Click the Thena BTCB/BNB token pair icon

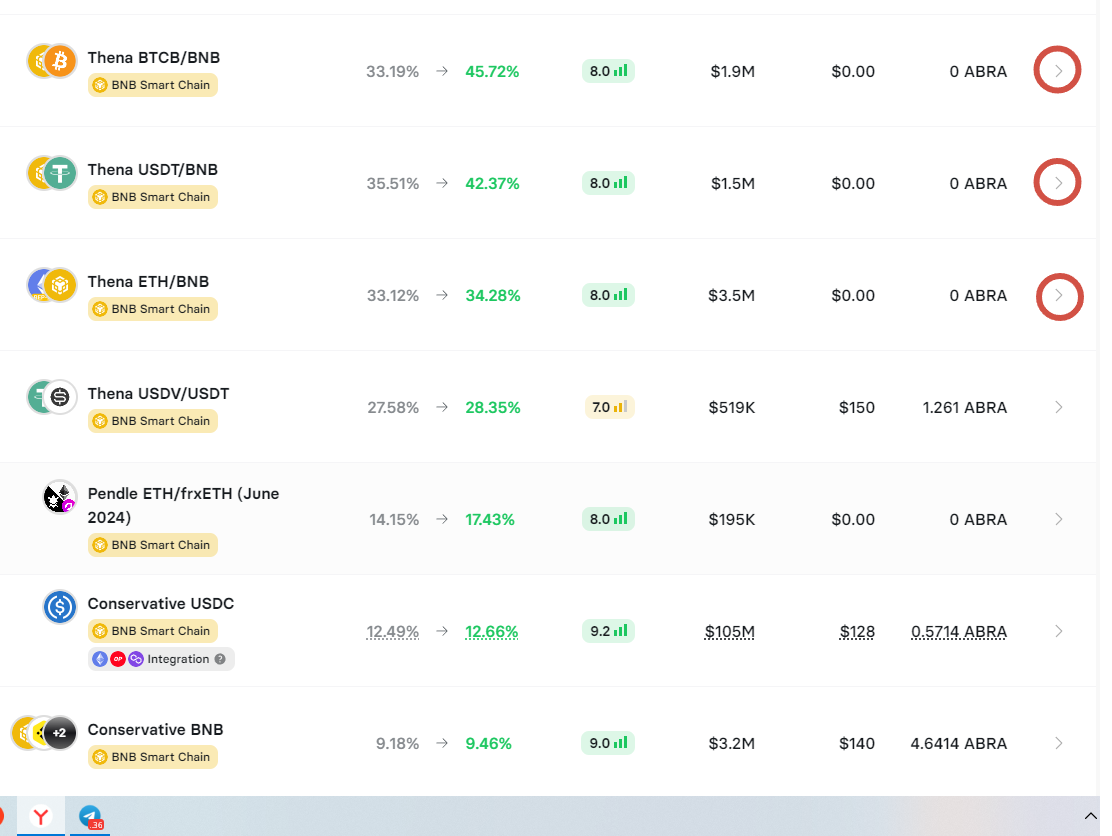(x=52, y=61)
